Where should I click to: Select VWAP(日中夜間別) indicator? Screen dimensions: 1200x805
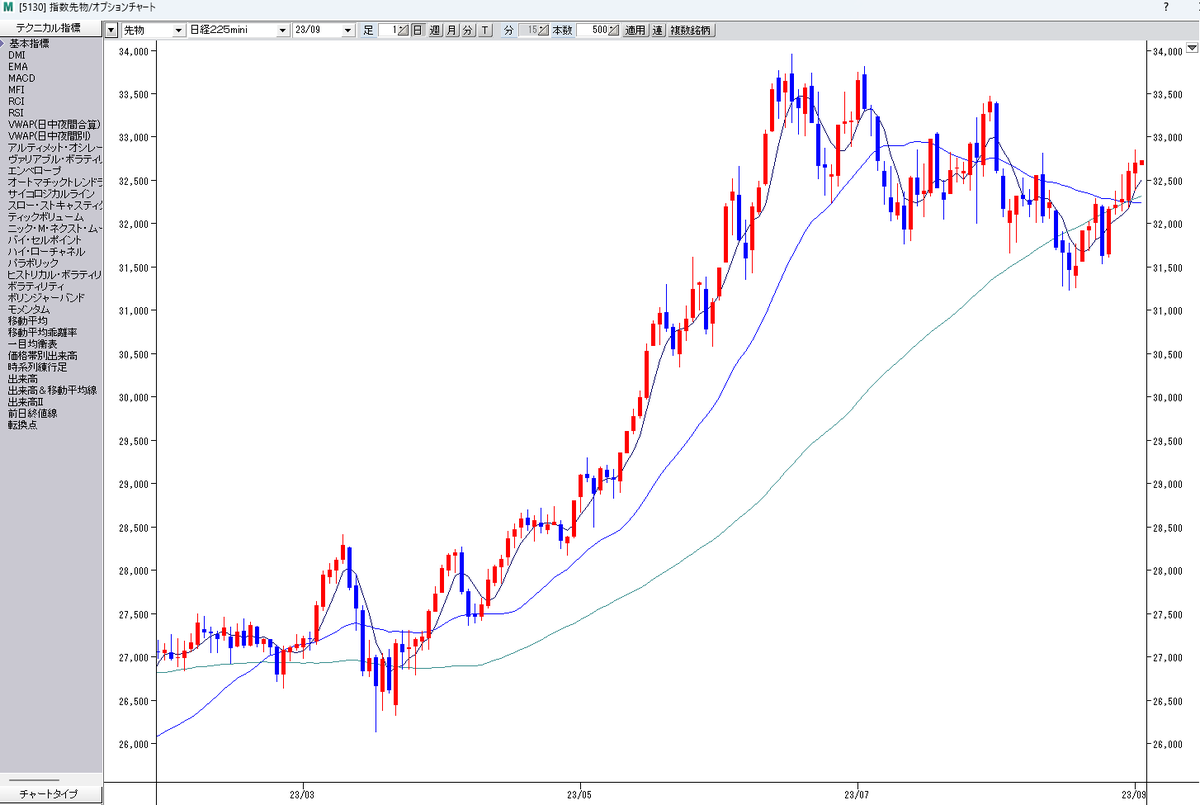[47, 136]
